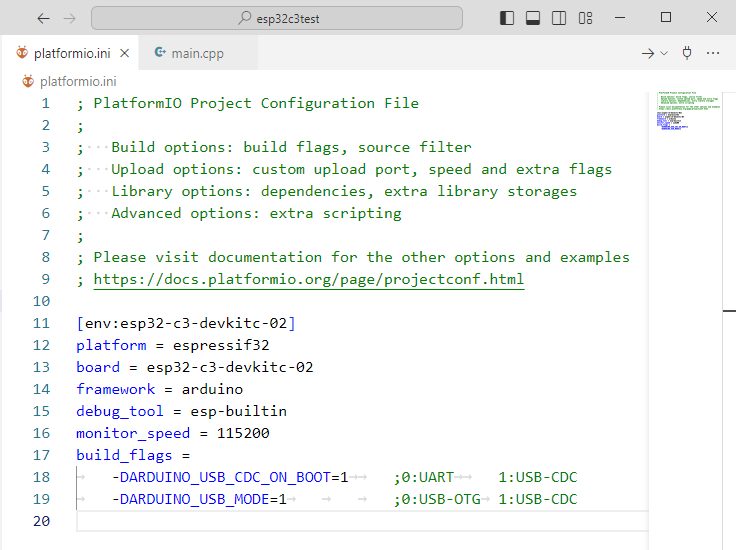Open the dropdown next to upload arrow
The image size is (736, 550).
[x=664, y=53]
